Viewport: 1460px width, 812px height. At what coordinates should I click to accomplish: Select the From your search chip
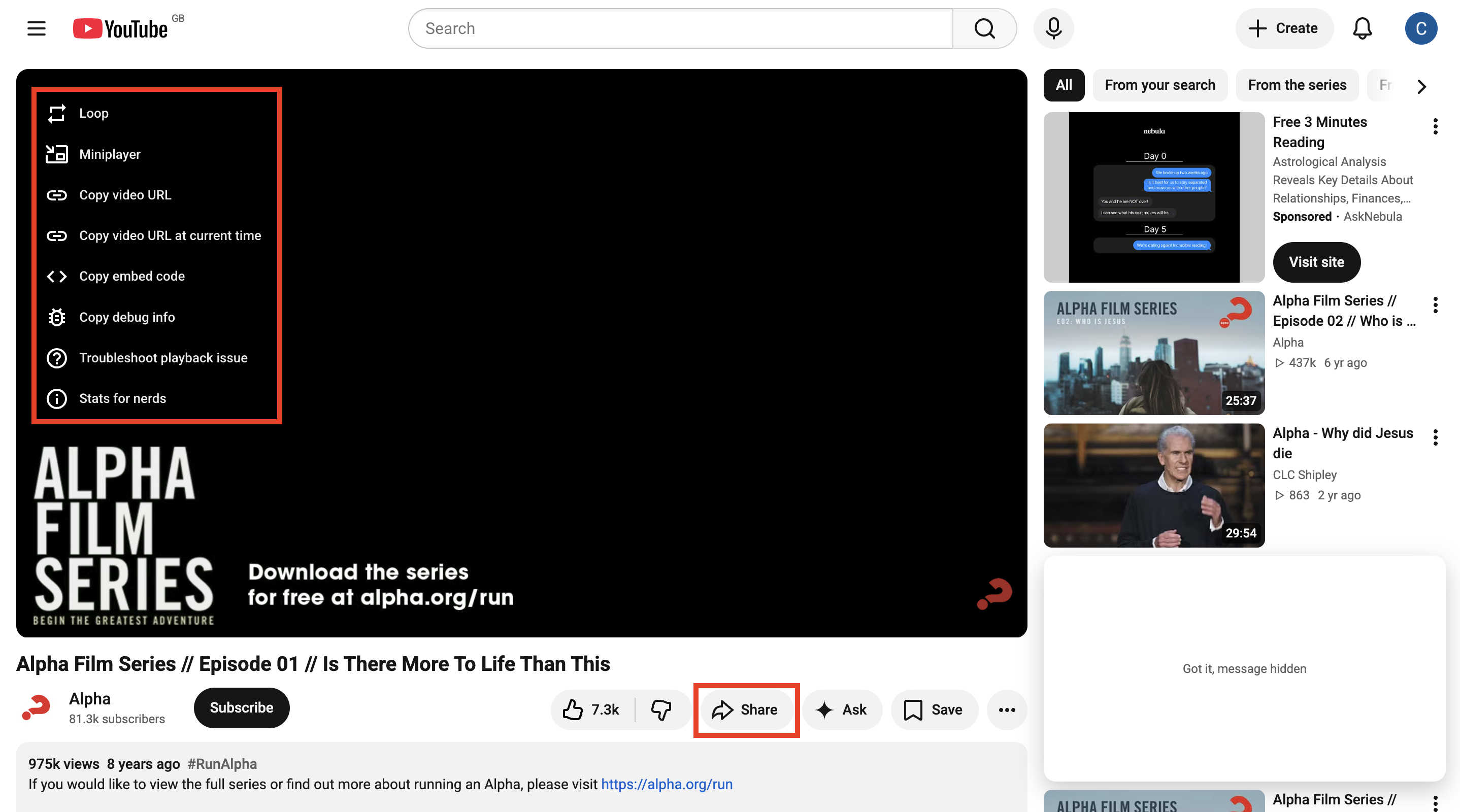click(1159, 85)
